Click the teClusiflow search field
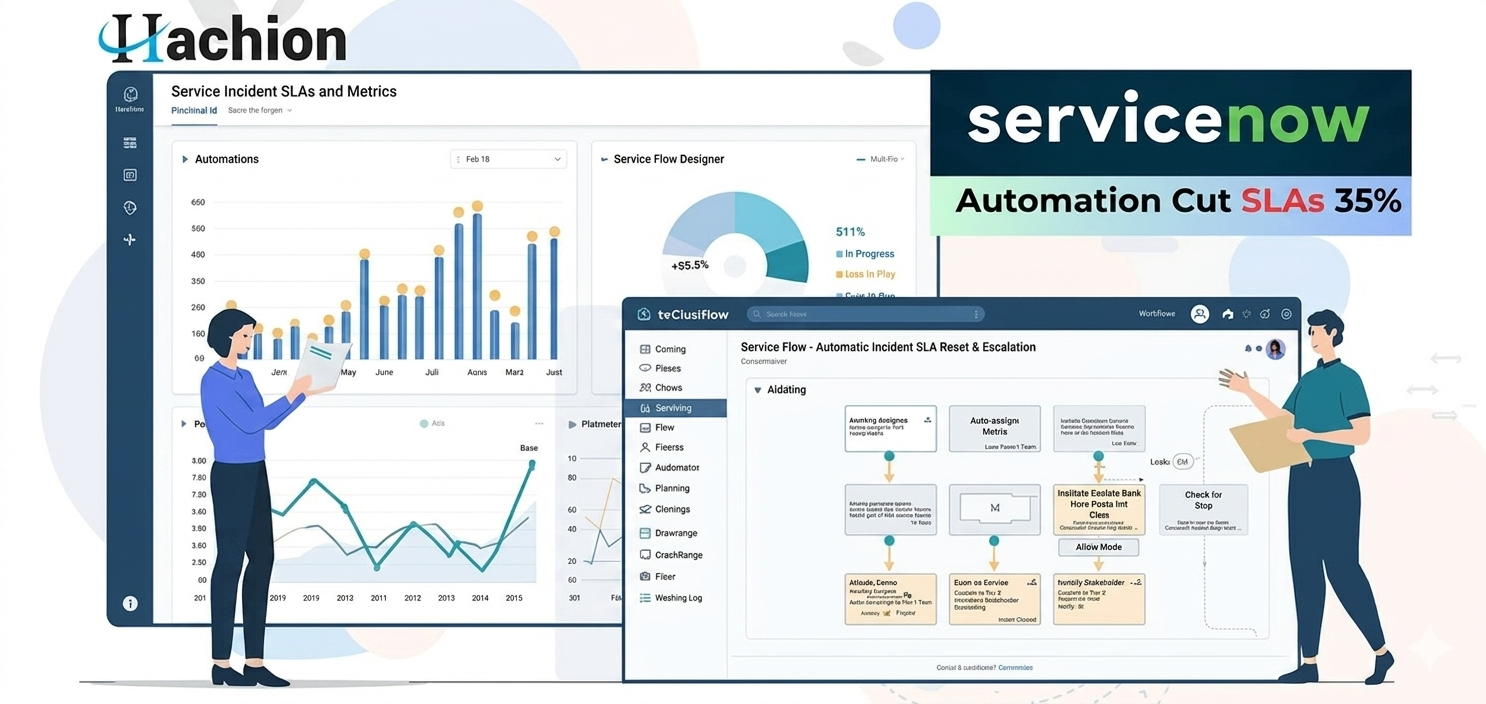The width and height of the screenshot is (1486, 704). click(865, 314)
